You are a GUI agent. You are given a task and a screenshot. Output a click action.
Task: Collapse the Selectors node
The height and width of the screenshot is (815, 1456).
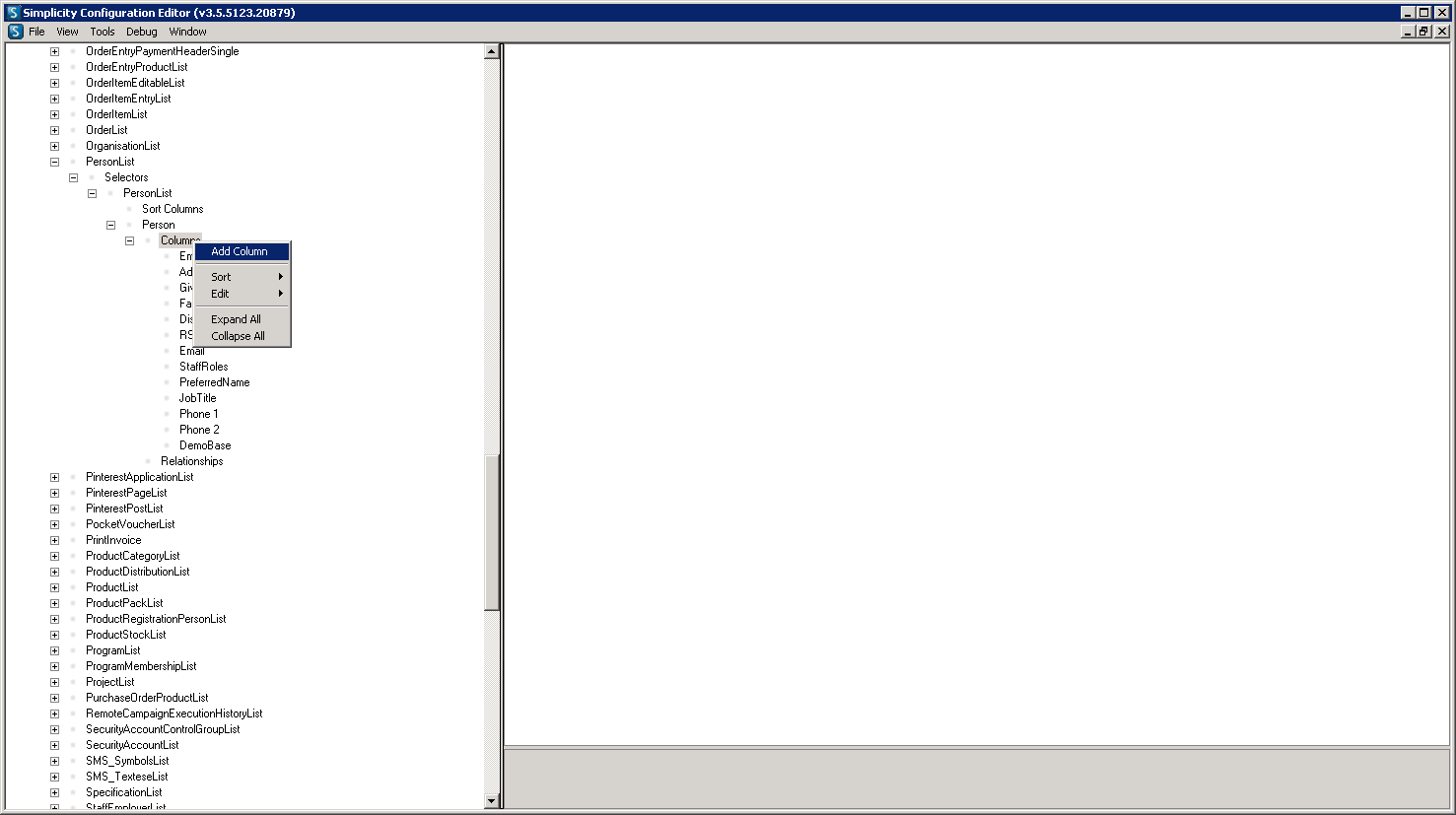73,177
